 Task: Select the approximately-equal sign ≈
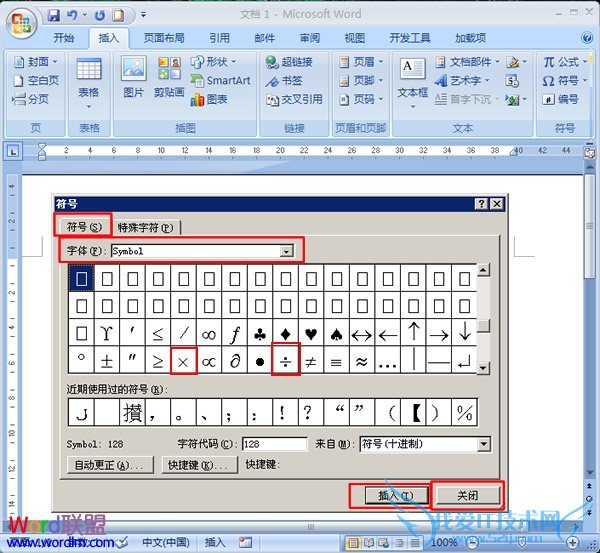[362, 361]
